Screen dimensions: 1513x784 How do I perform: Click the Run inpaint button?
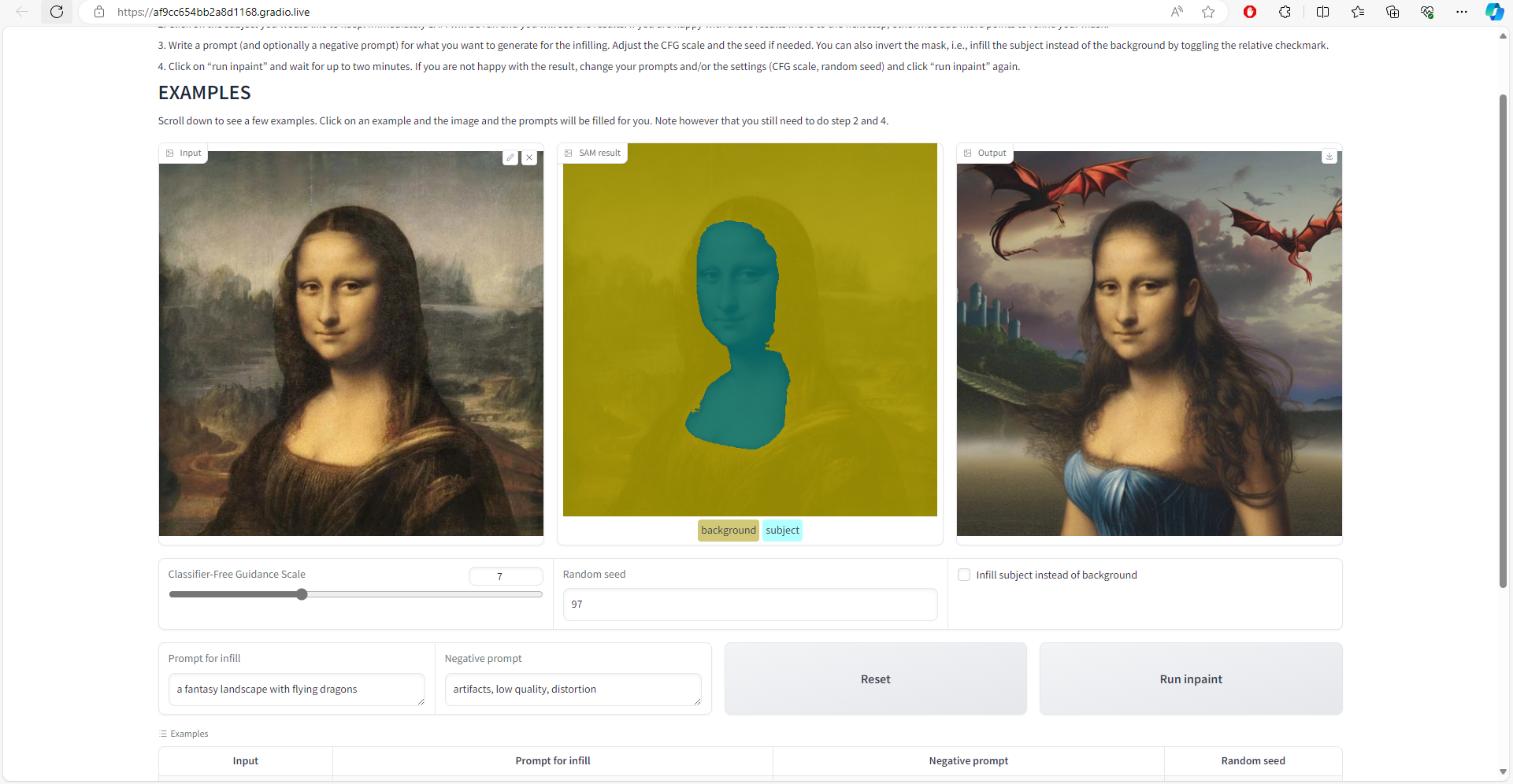click(x=1191, y=679)
